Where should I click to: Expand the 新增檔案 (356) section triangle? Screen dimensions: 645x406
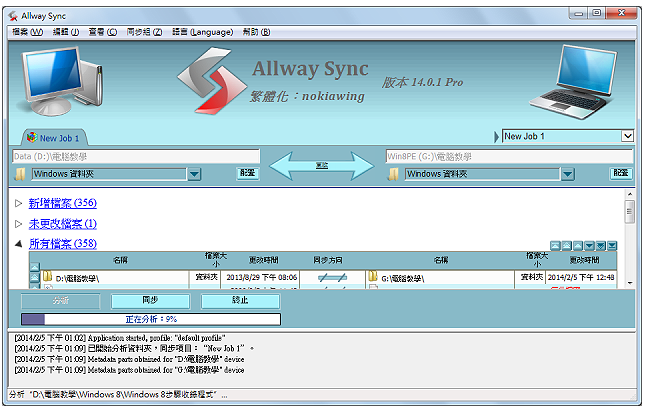point(18,203)
